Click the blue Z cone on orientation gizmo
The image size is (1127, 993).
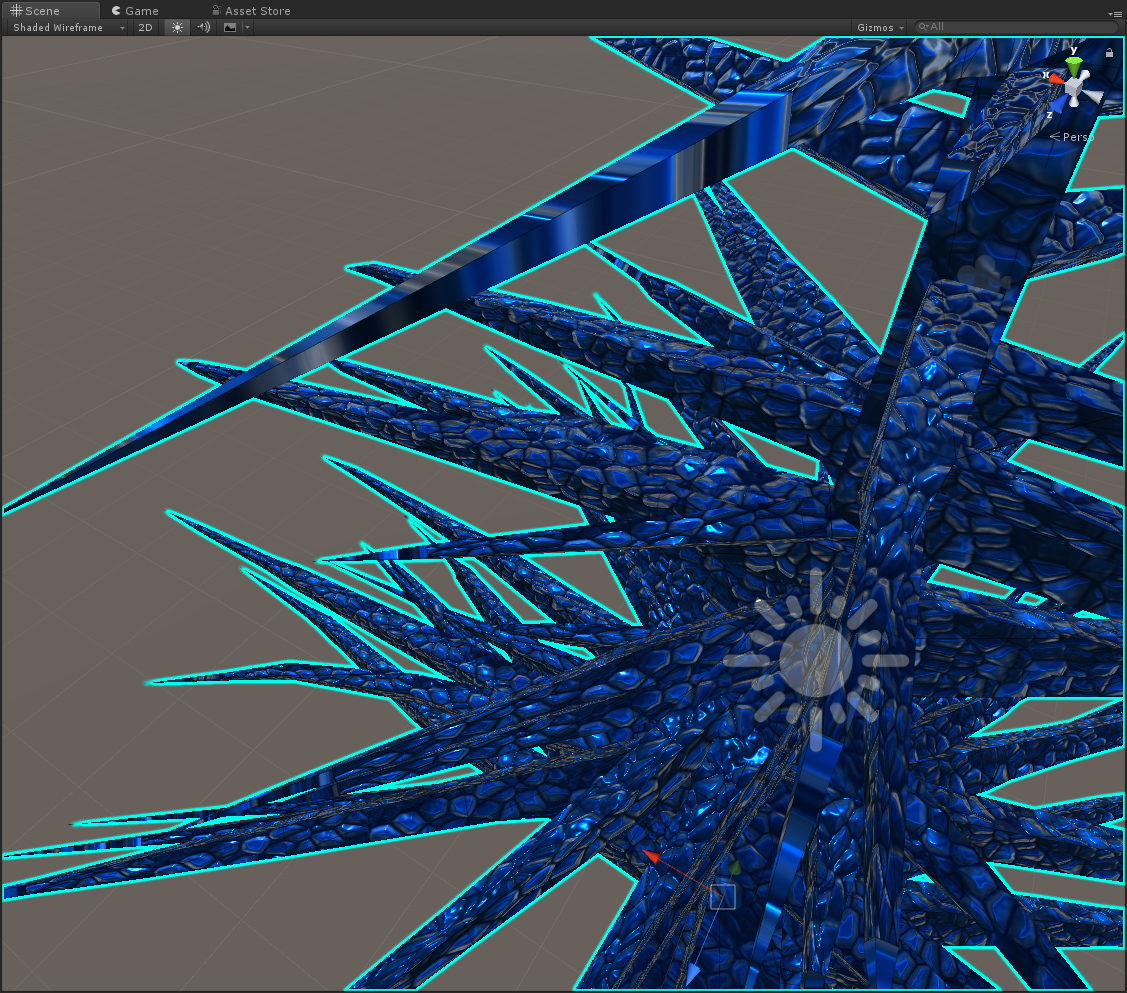pos(1059,103)
